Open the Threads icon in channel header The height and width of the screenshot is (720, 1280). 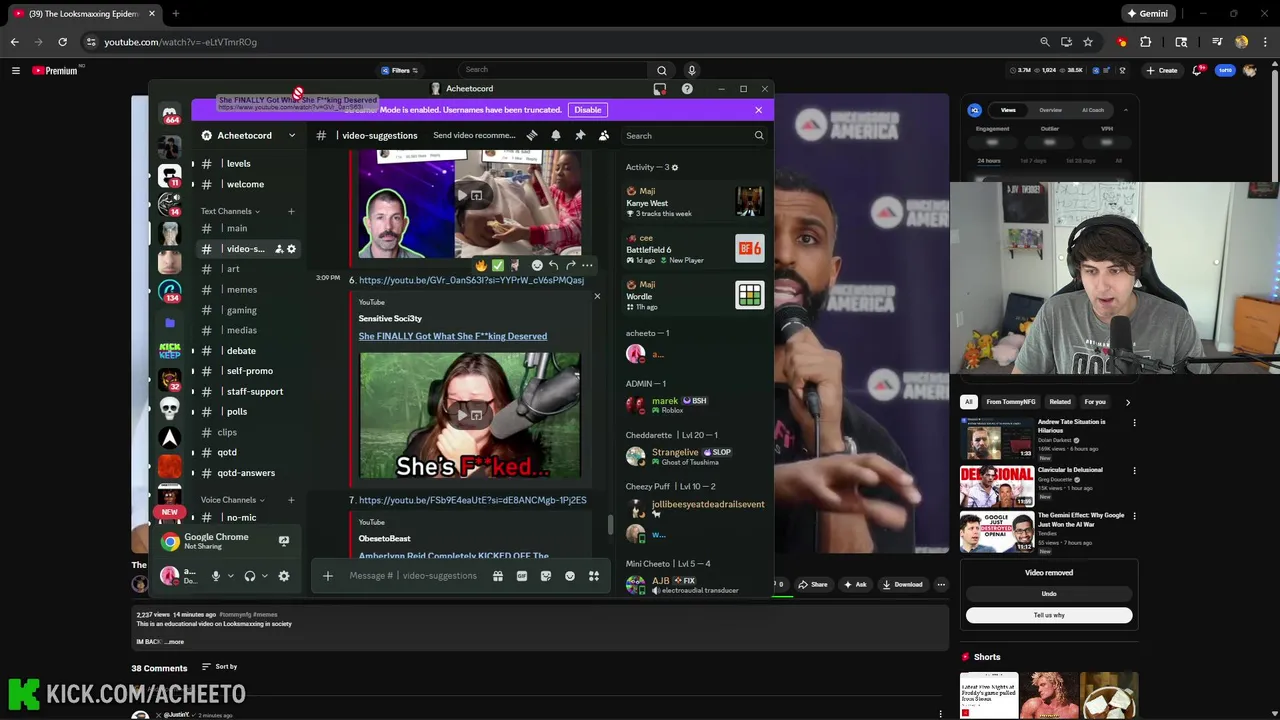pos(532,135)
